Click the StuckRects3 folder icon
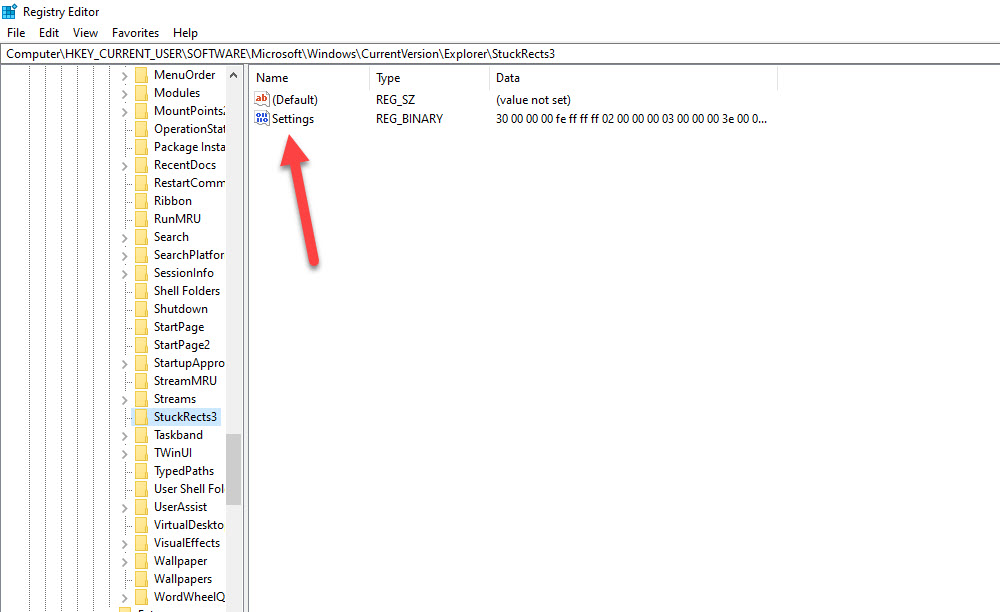The image size is (1000, 612). [x=141, y=417]
